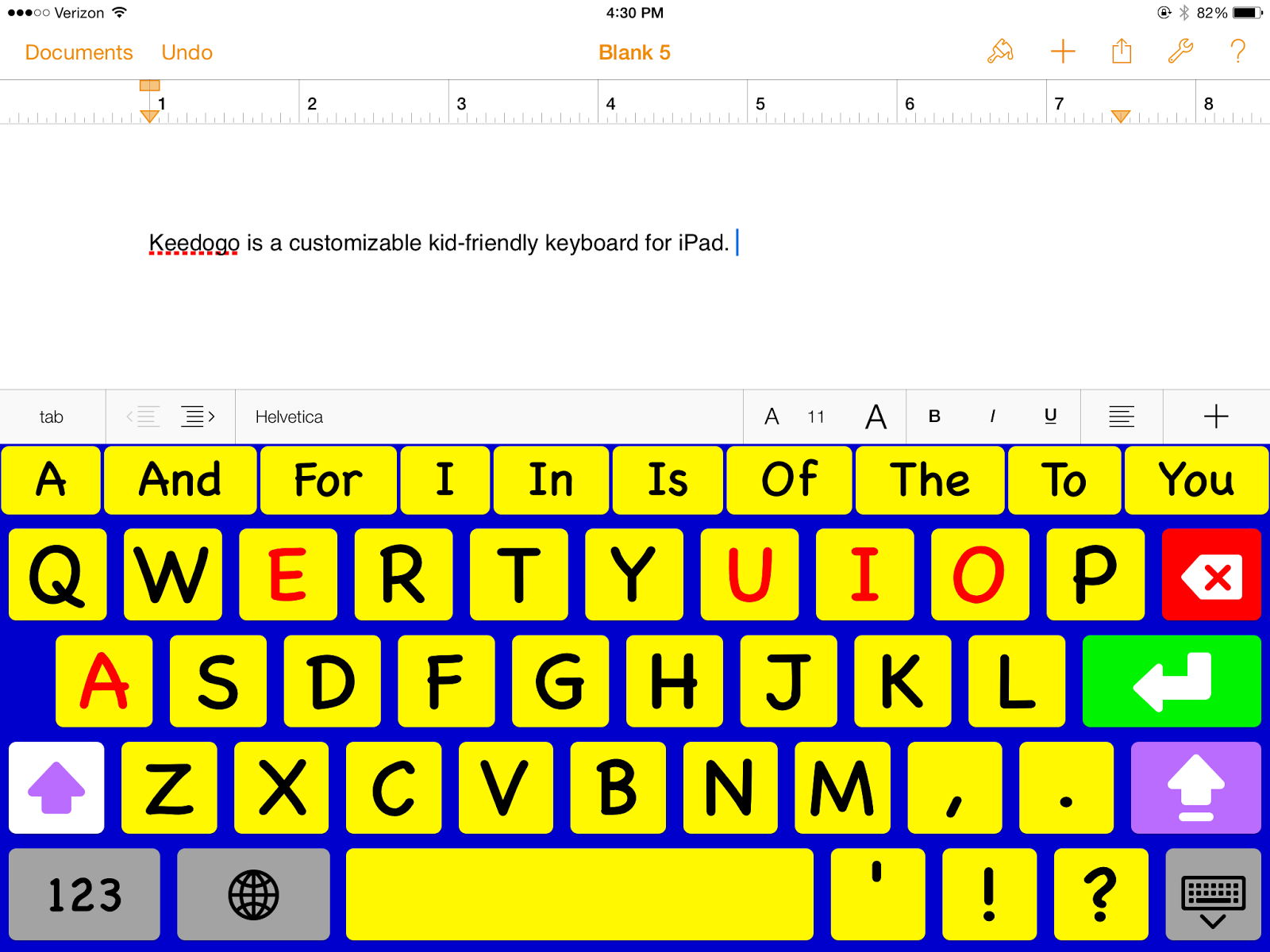Image resolution: width=1270 pixels, height=952 pixels.
Task: Open the paragraph alignment options
Action: click(x=1121, y=416)
